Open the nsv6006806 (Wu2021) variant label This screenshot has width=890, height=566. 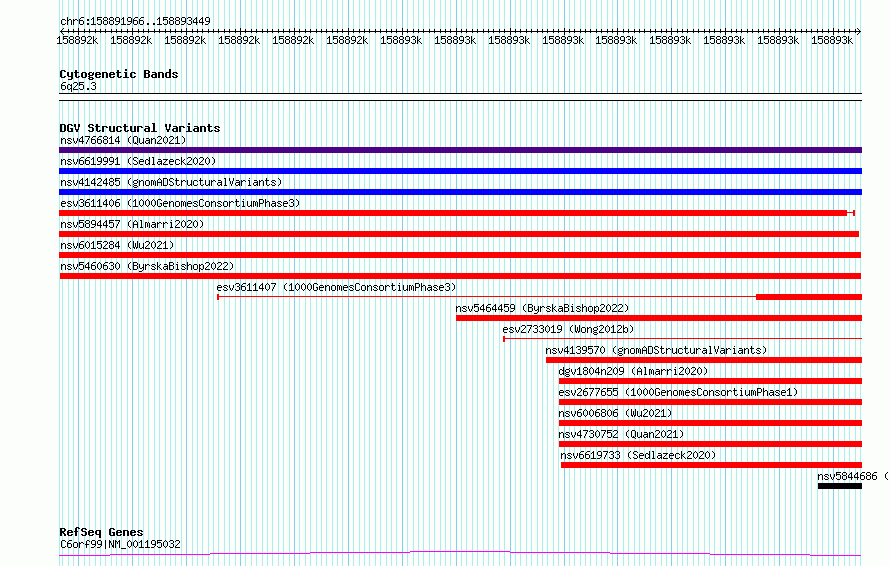click(615, 413)
